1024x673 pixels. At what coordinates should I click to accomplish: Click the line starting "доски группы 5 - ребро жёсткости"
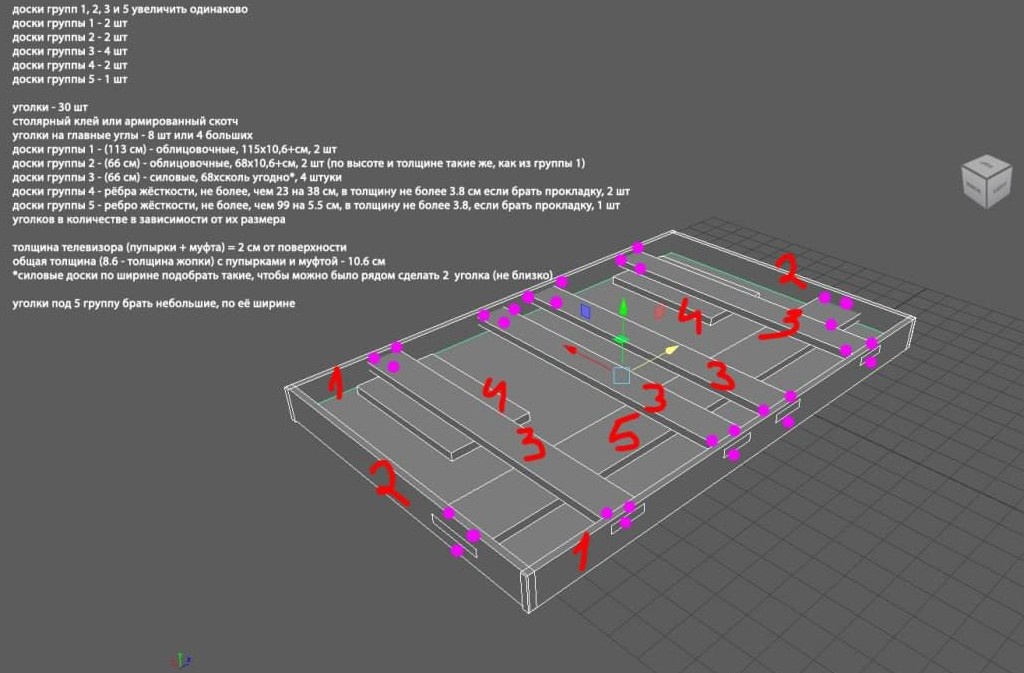click(x=316, y=206)
